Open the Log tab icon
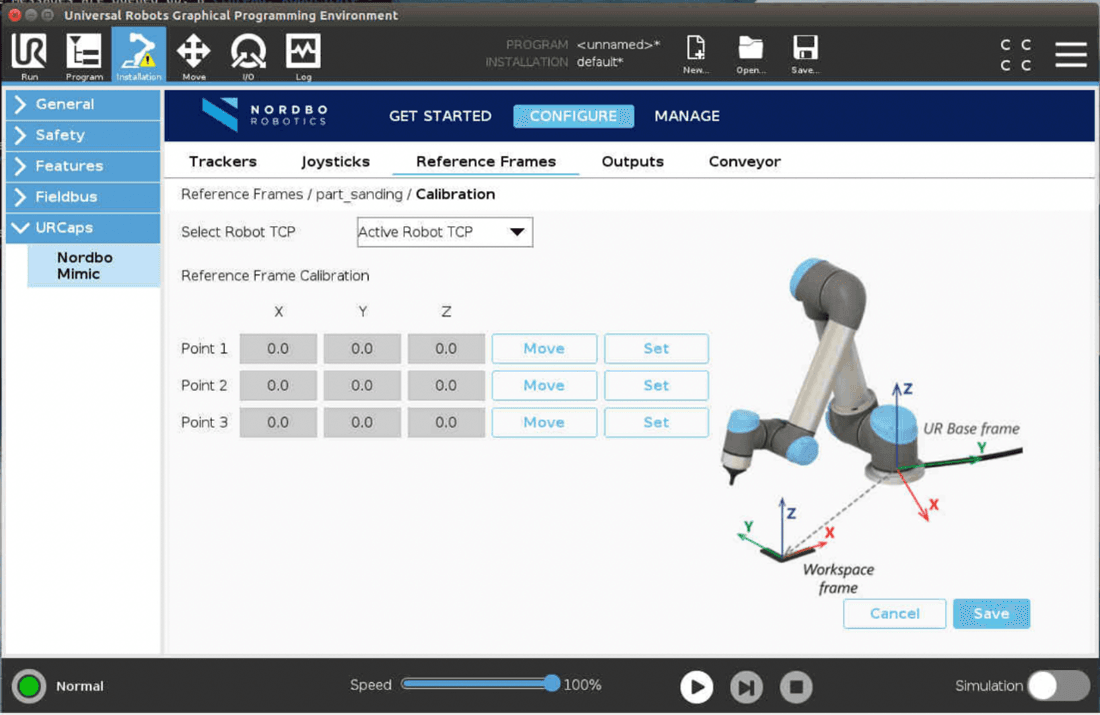 303,54
